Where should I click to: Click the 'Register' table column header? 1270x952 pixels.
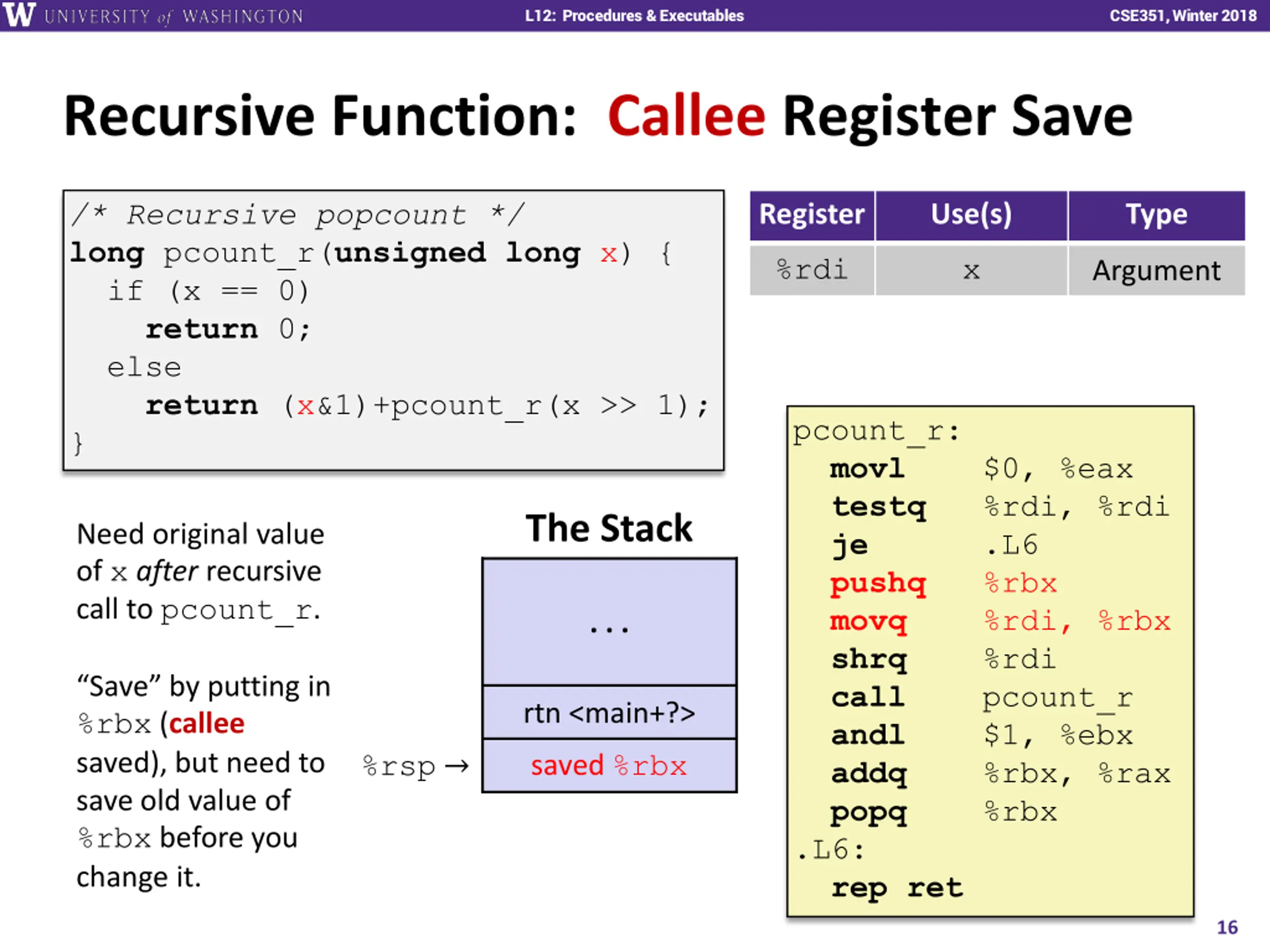[x=812, y=215]
